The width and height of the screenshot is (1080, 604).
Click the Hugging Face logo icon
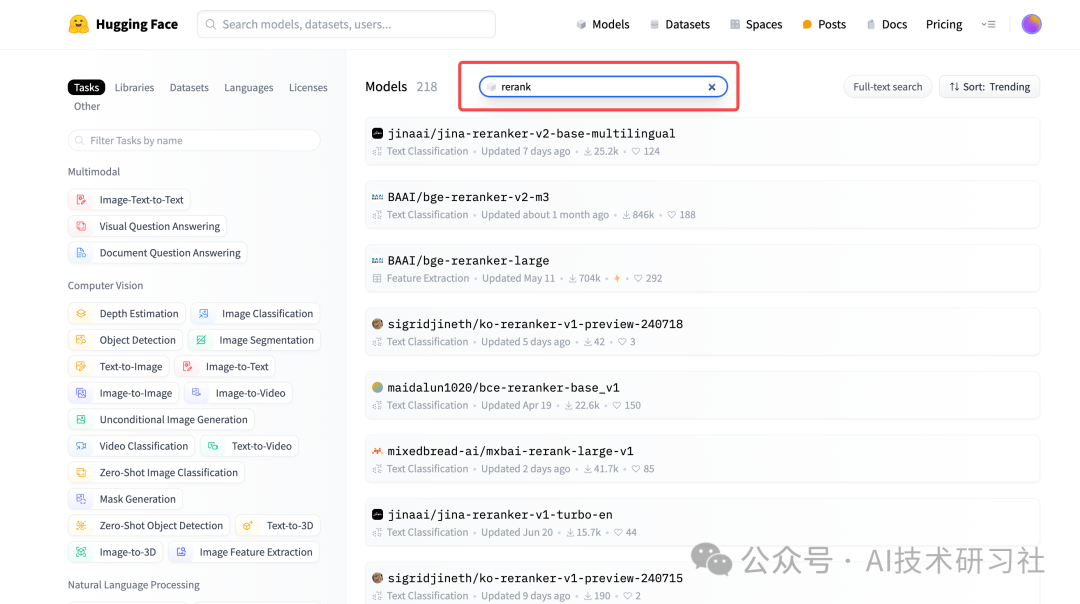click(78, 24)
